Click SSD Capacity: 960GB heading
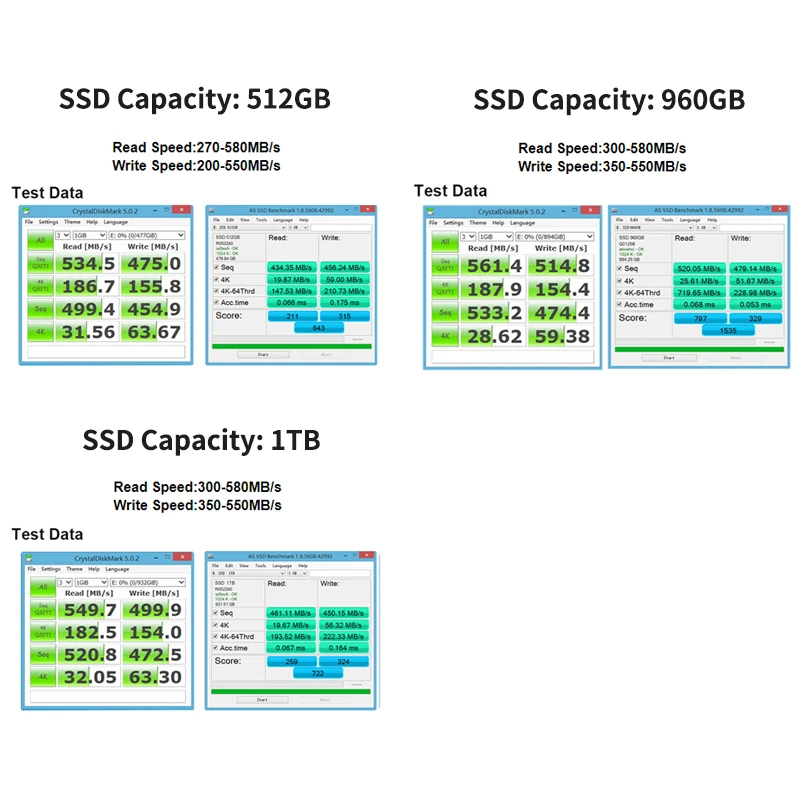800x800 pixels. click(x=609, y=99)
